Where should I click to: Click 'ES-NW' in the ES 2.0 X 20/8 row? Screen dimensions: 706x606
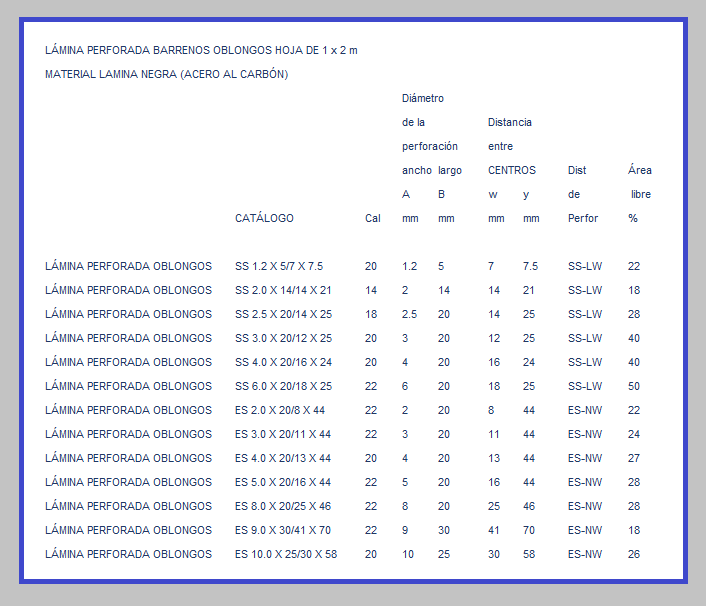(x=585, y=410)
